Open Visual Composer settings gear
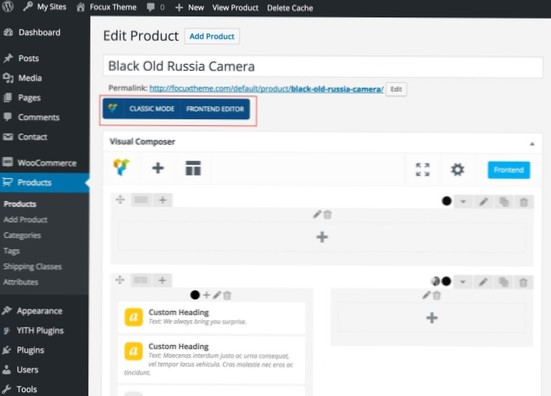551x396 pixels. click(x=458, y=170)
